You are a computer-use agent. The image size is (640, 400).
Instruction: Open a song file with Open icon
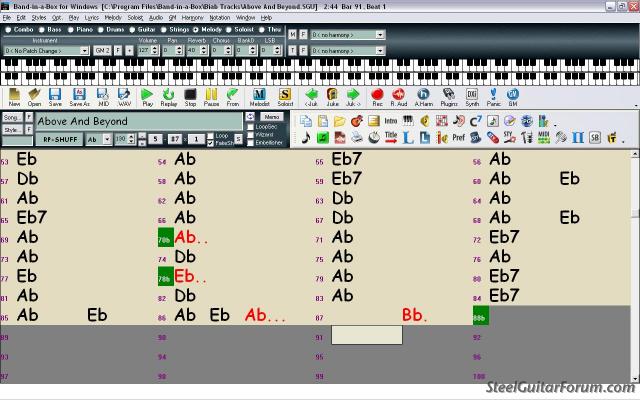pyautogui.click(x=34, y=97)
